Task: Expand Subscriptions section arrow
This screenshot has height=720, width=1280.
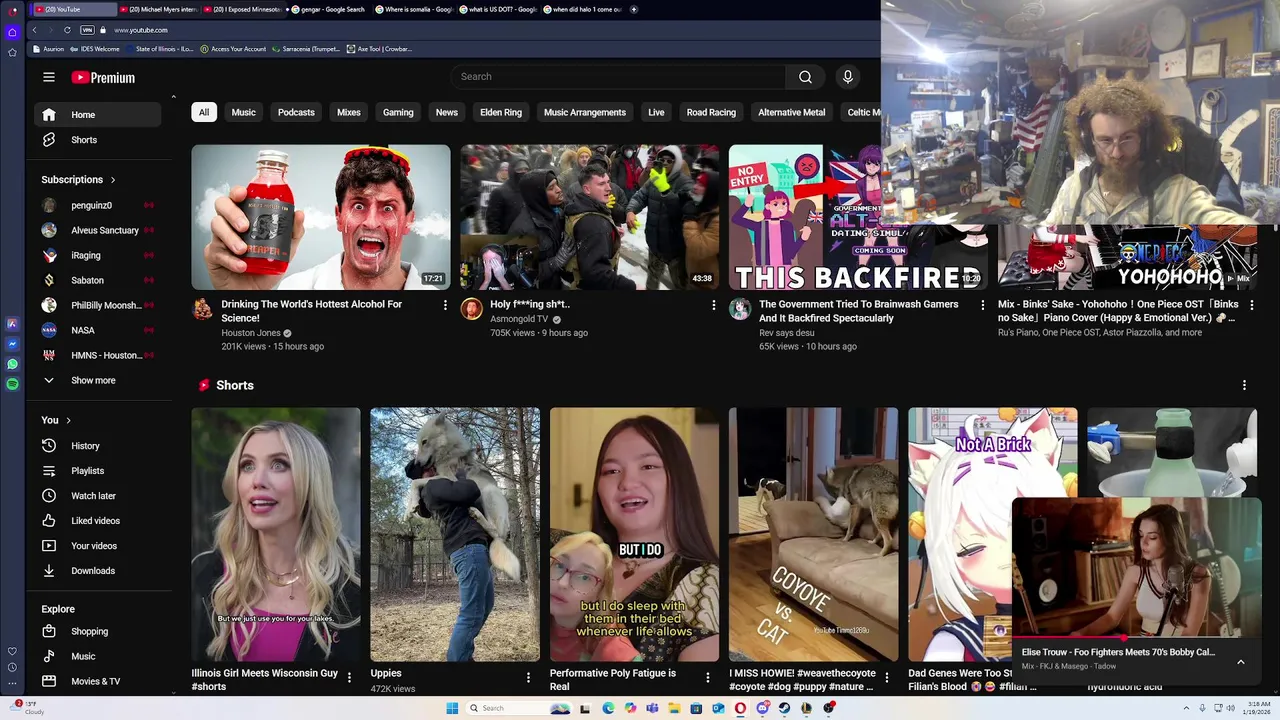Action: pyautogui.click(x=113, y=180)
